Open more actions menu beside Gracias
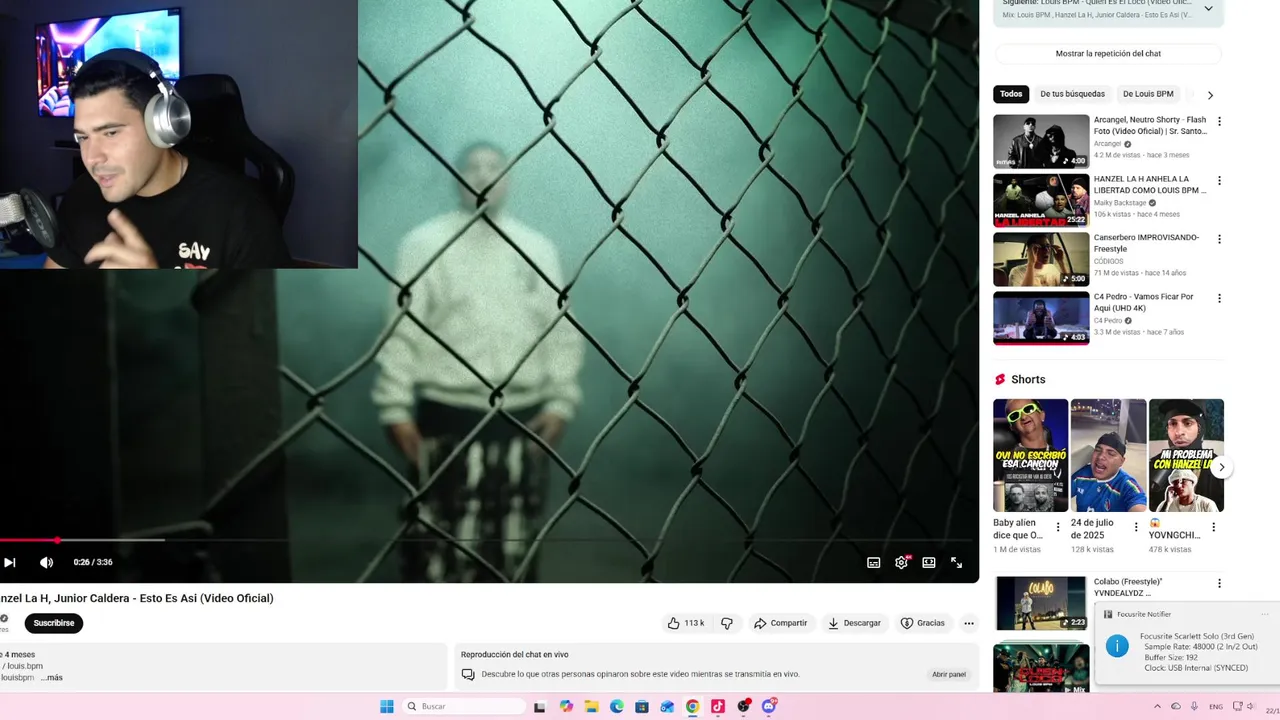1280x720 pixels. [x=968, y=623]
